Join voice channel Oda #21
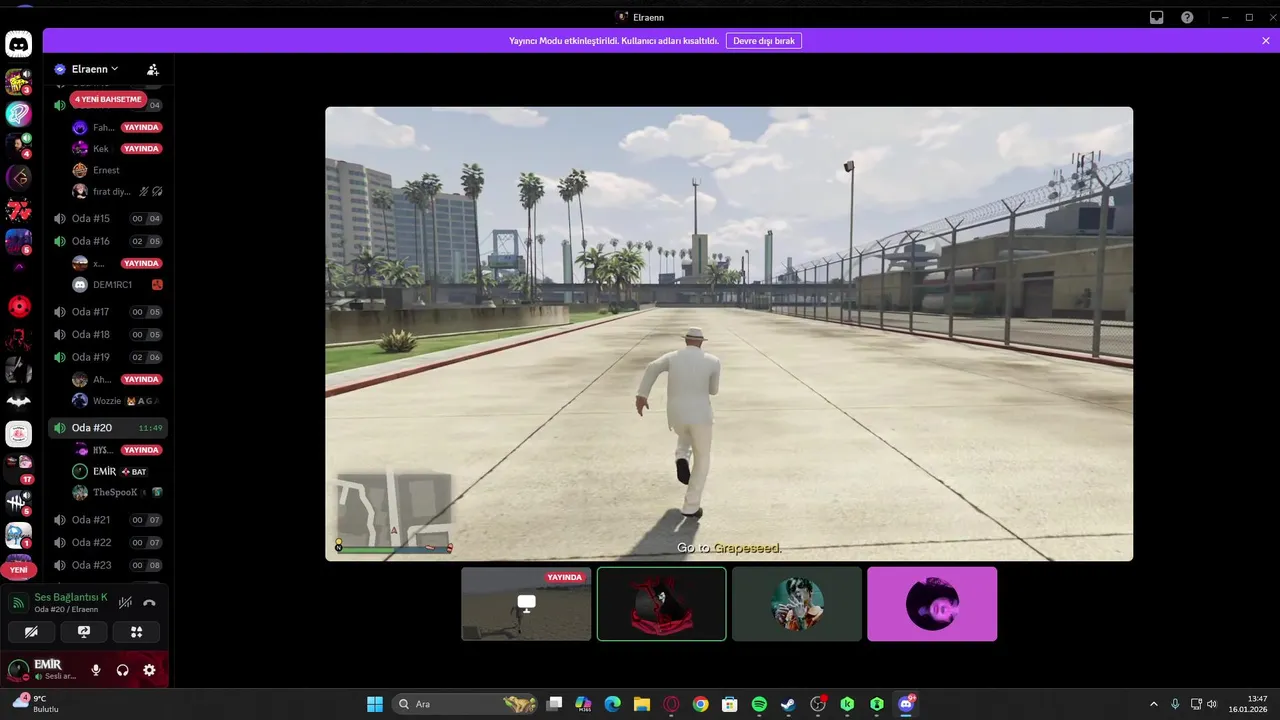 point(108,520)
